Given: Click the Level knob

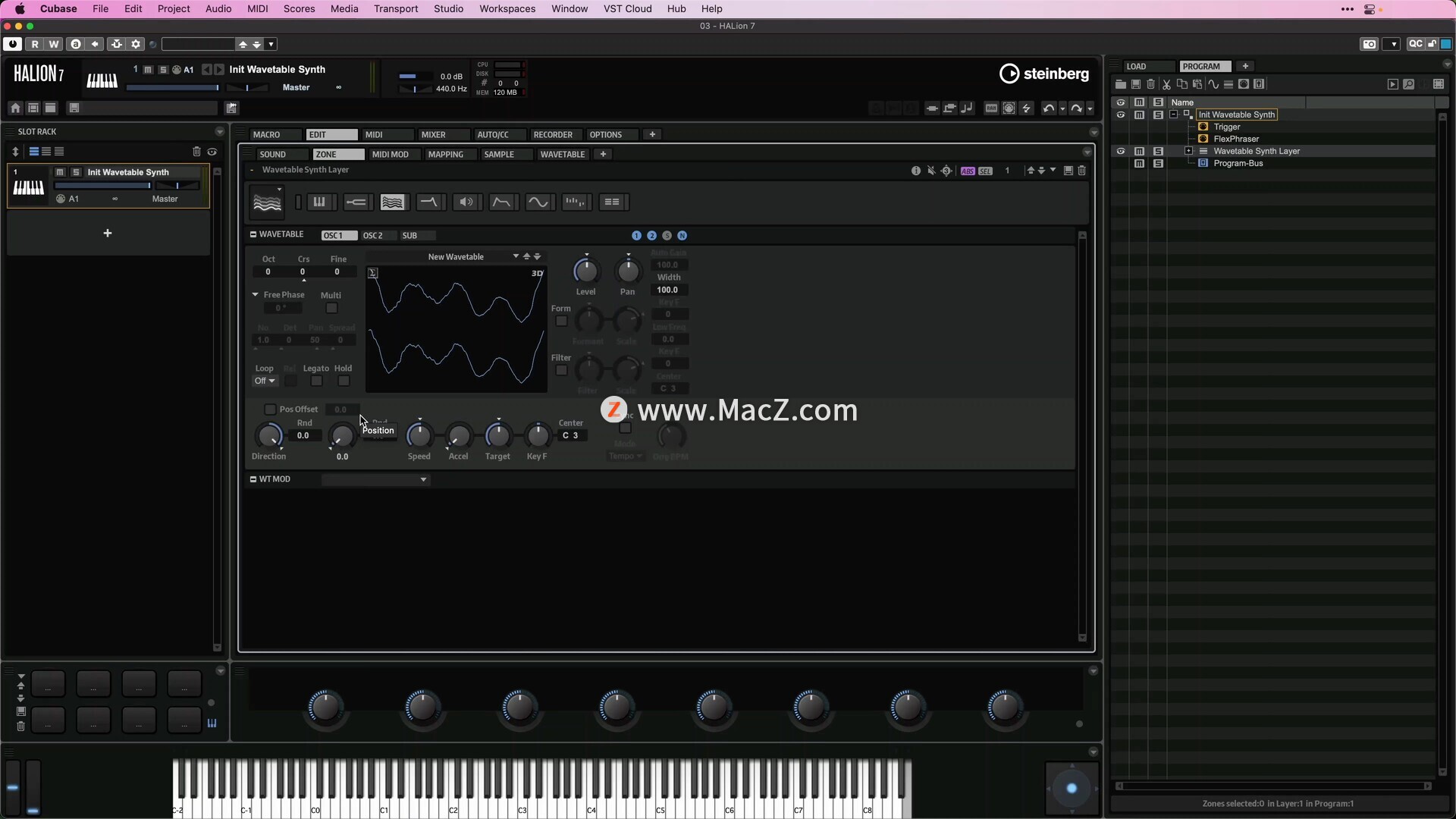Looking at the screenshot, I should pos(585,271).
